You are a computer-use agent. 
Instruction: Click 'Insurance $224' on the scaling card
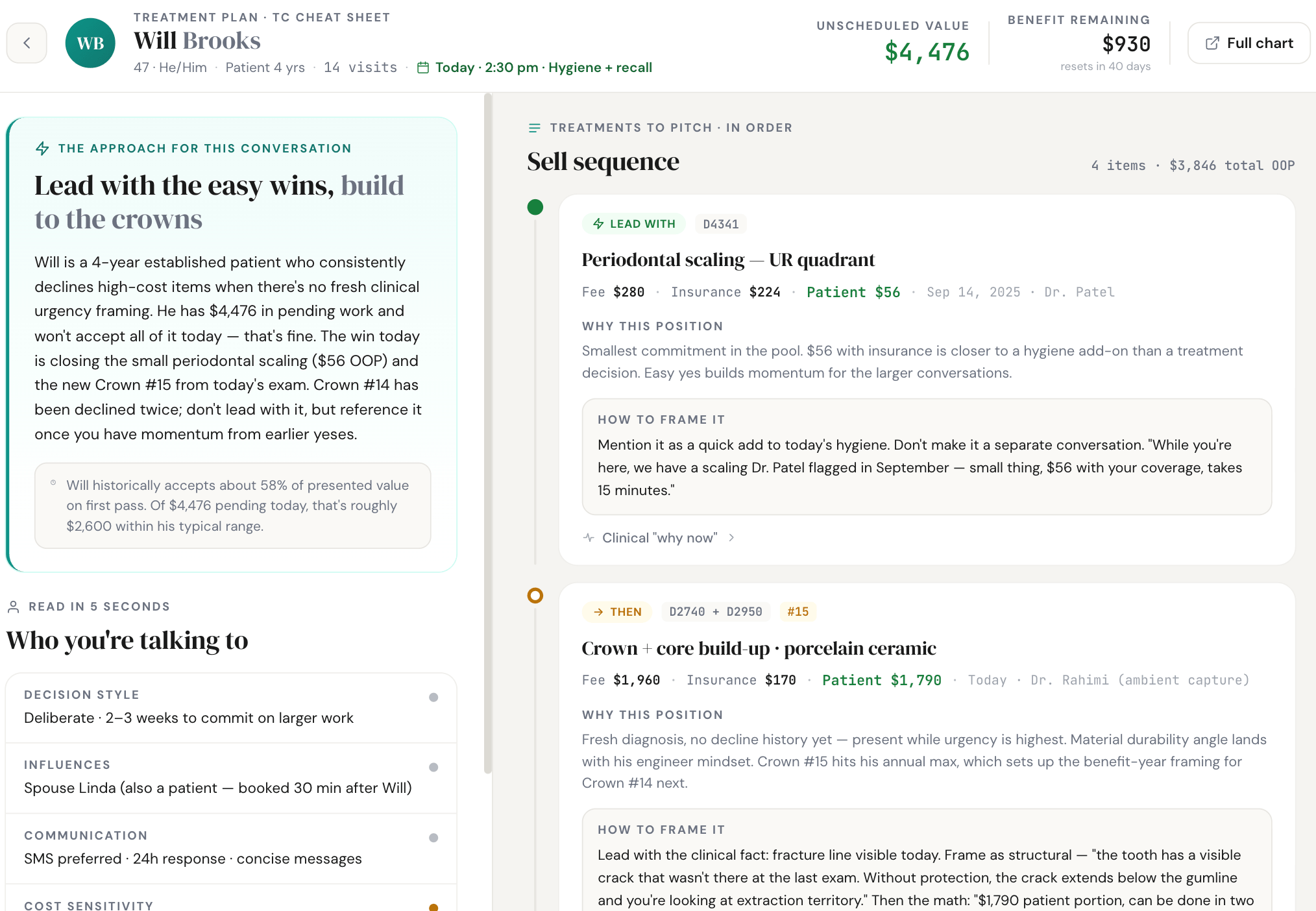click(x=725, y=292)
